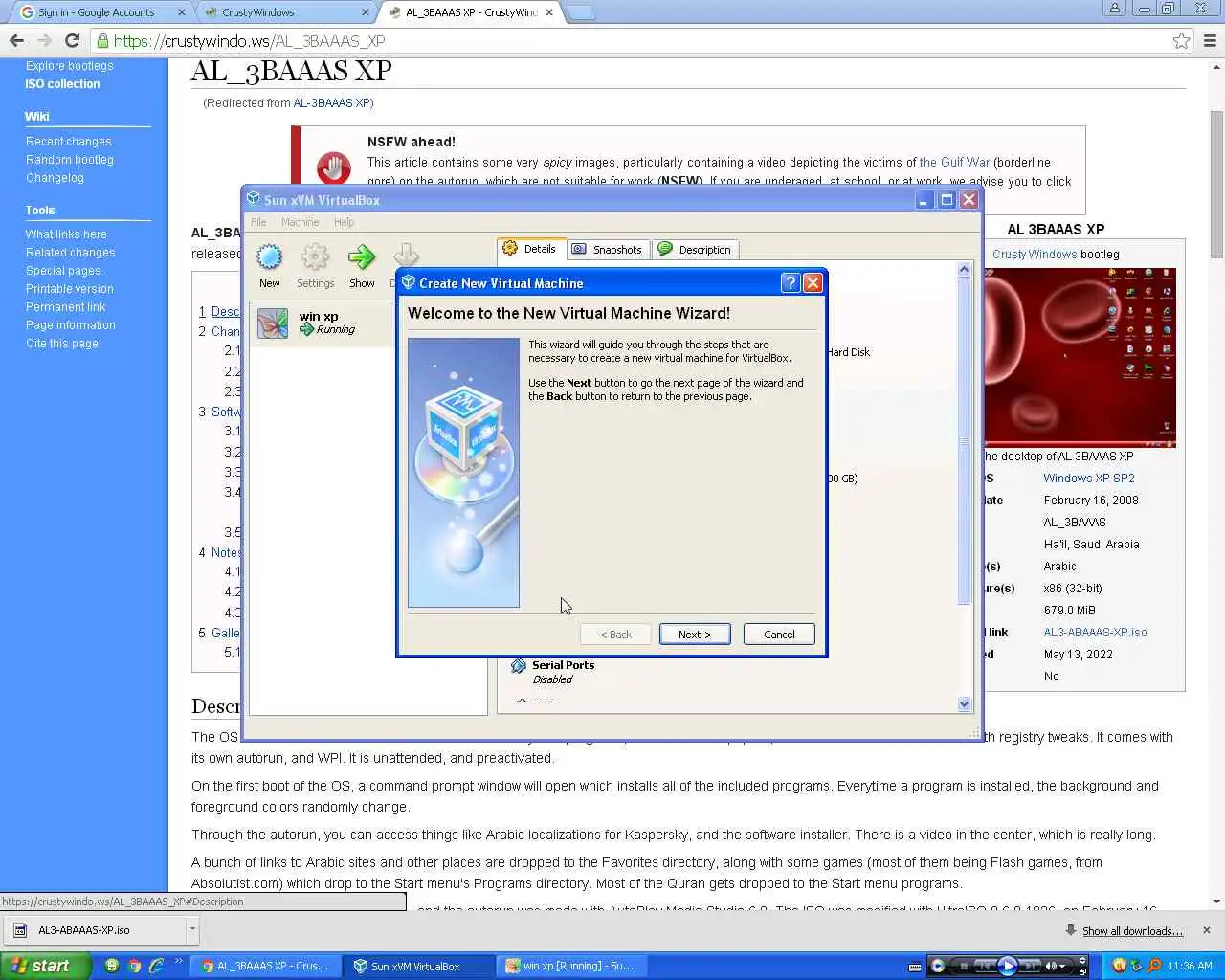Click the wizard help question-mark button
1225x980 pixels.
pos(790,283)
